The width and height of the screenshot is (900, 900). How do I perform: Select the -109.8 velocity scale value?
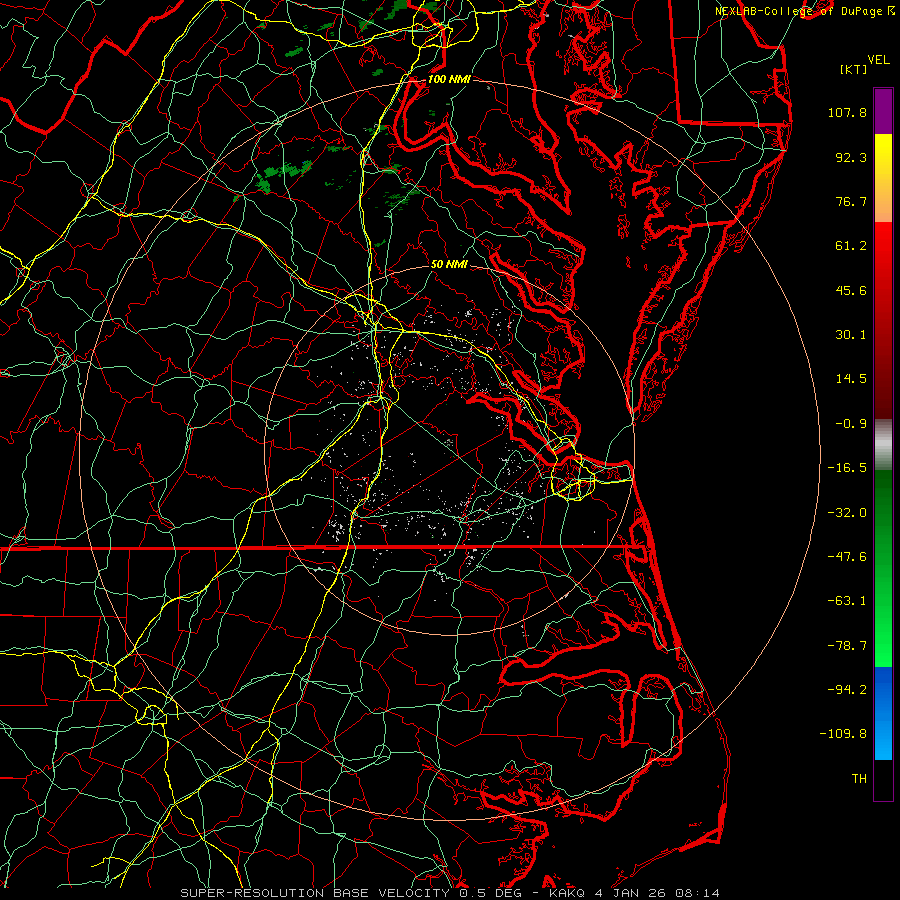click(843, 734)
